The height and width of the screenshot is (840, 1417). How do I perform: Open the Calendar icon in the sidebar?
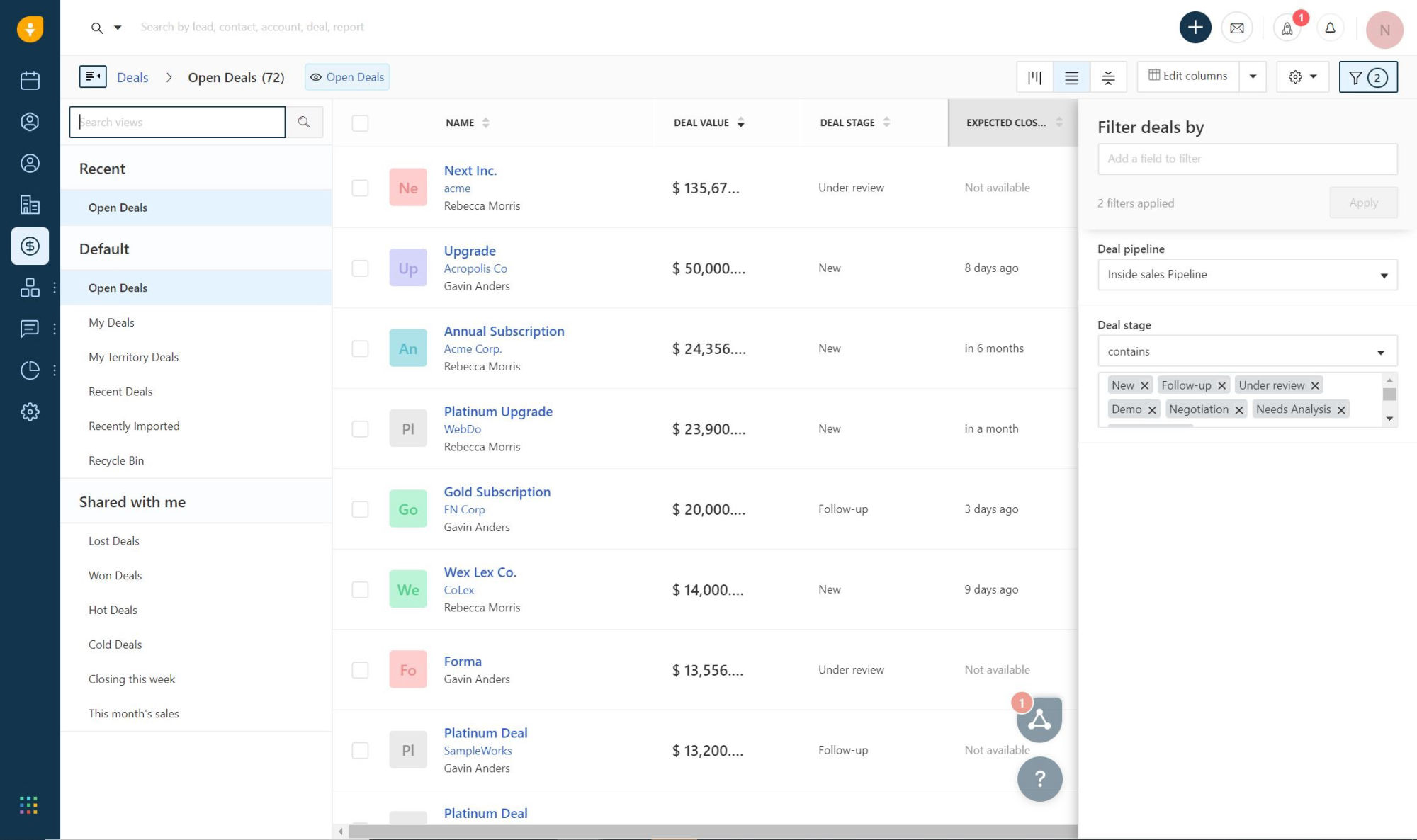click(x=30, y=80)
